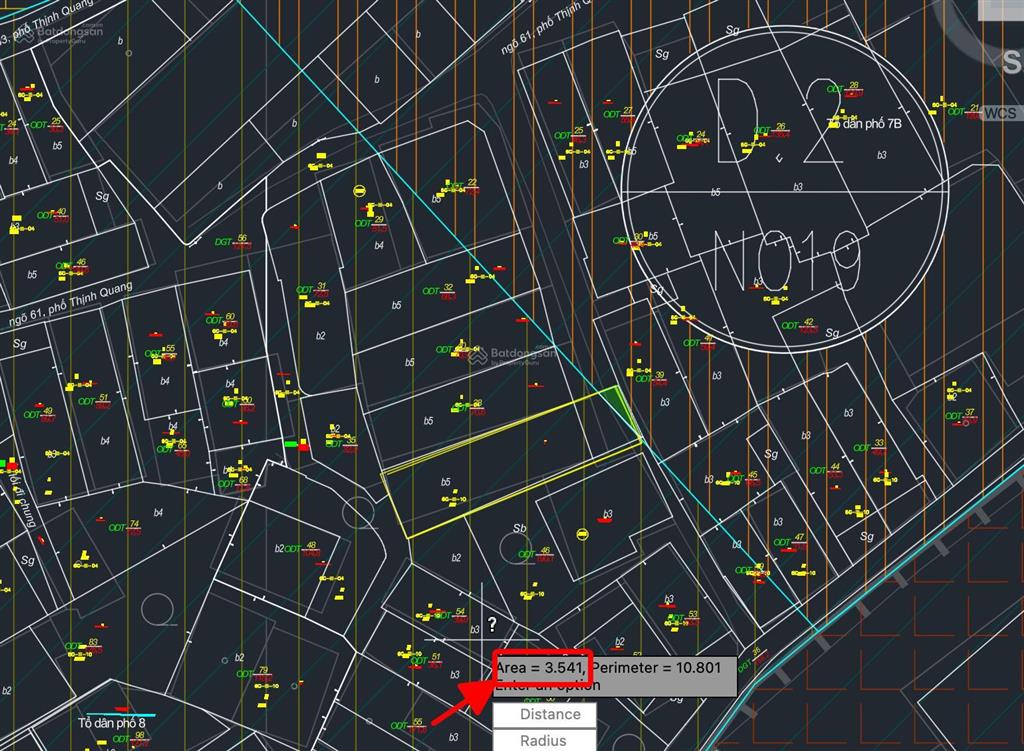1024x751 pixels.
Task: Click the ODT 74 parcel label
Action: 125,528
